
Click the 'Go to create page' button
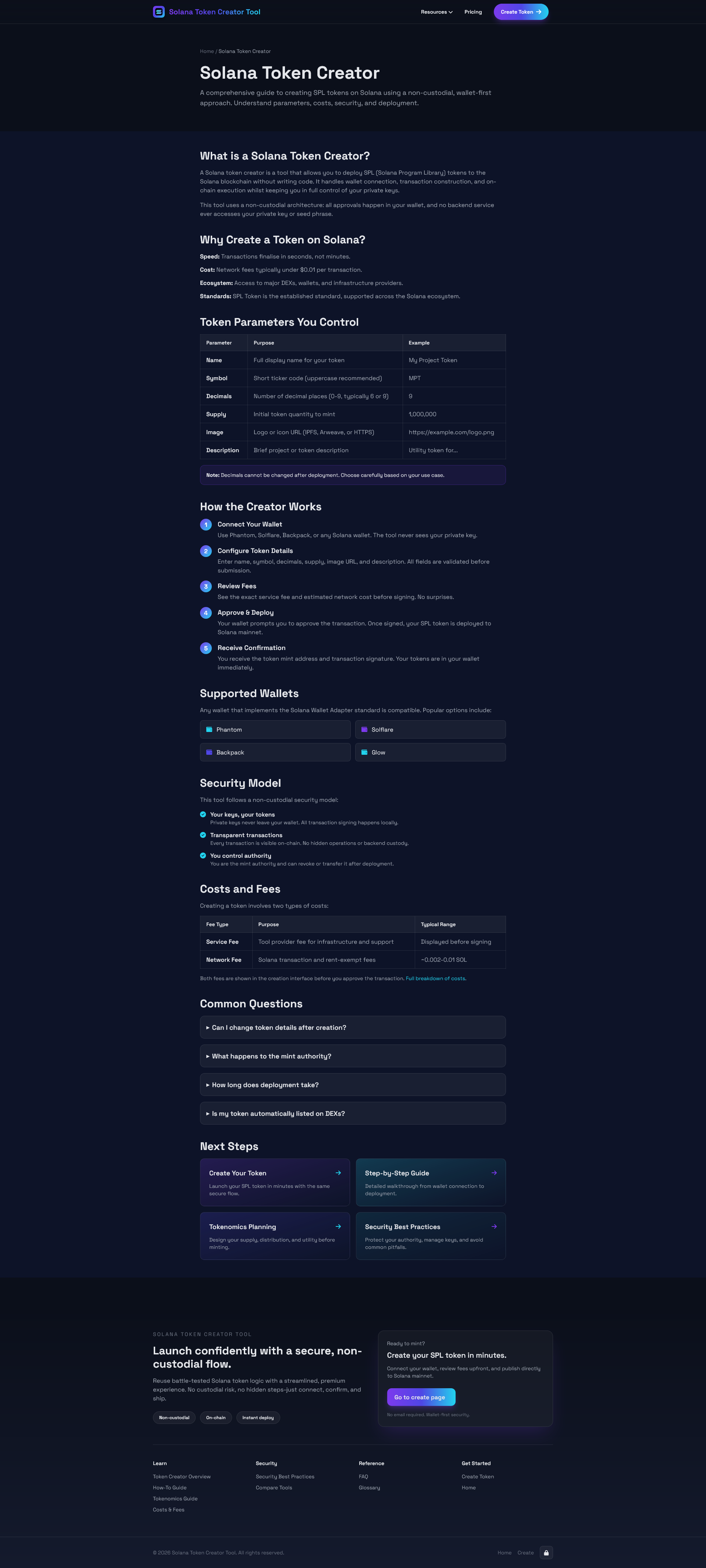click(421, 1397)
